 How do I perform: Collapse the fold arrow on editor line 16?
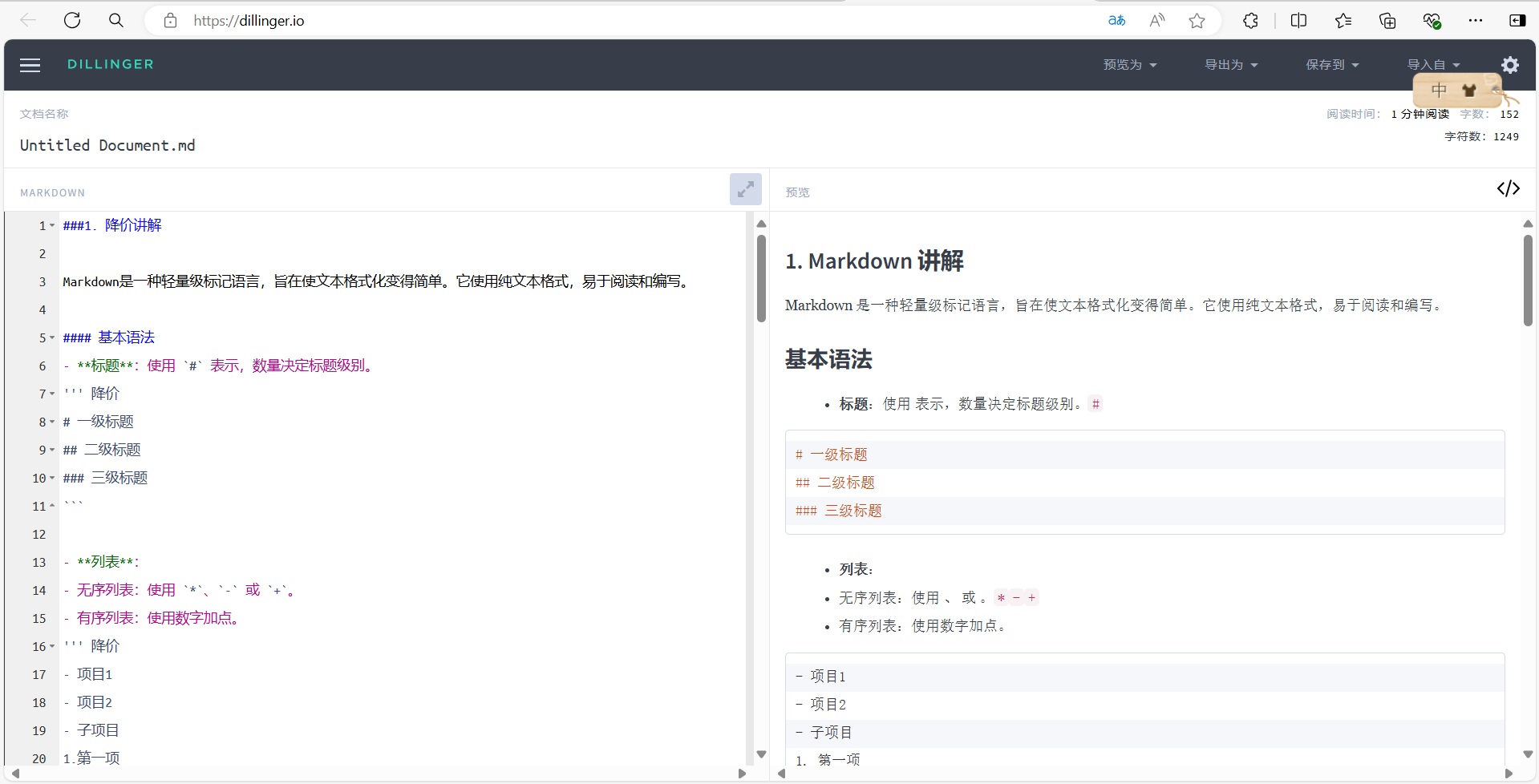point(52,646)
